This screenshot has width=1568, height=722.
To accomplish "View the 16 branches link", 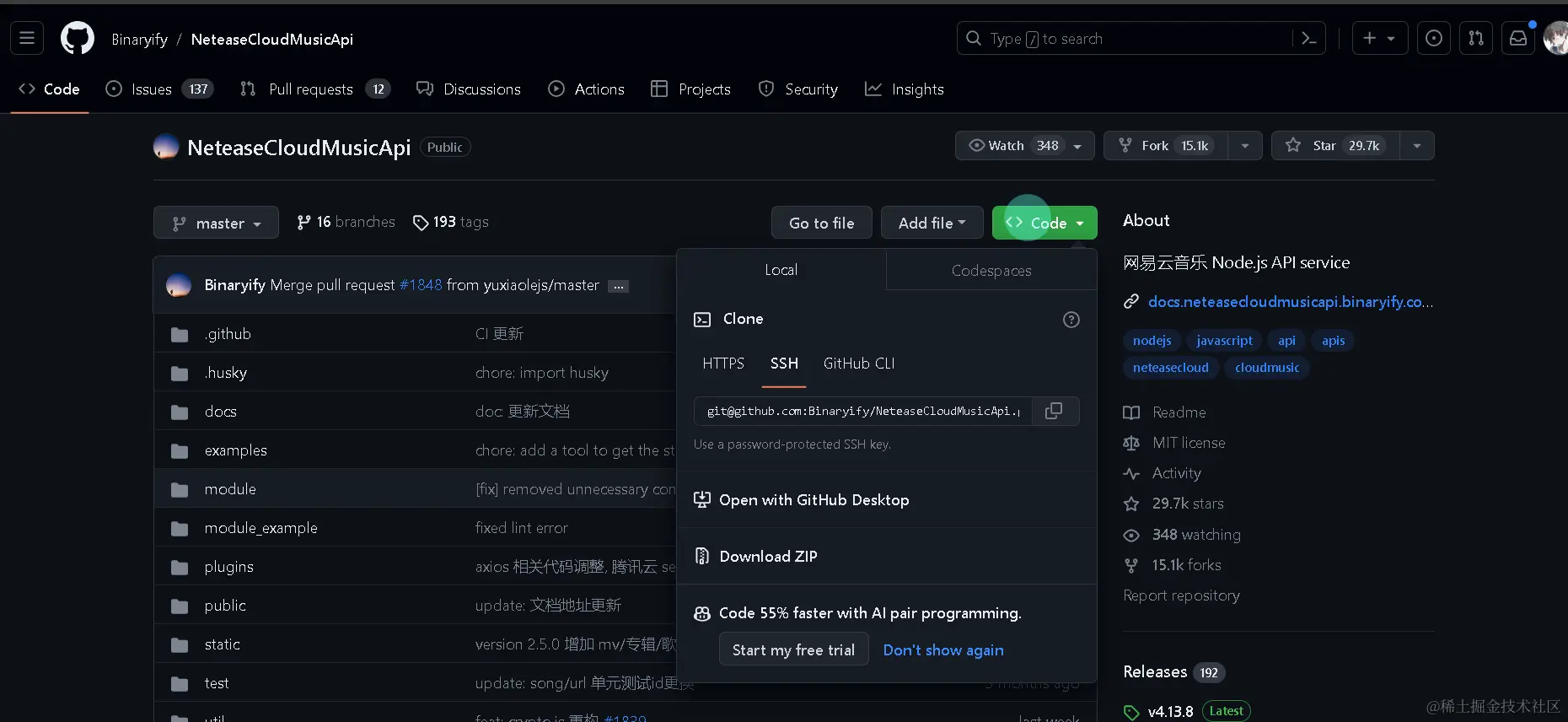I will (x=346, y=222).
